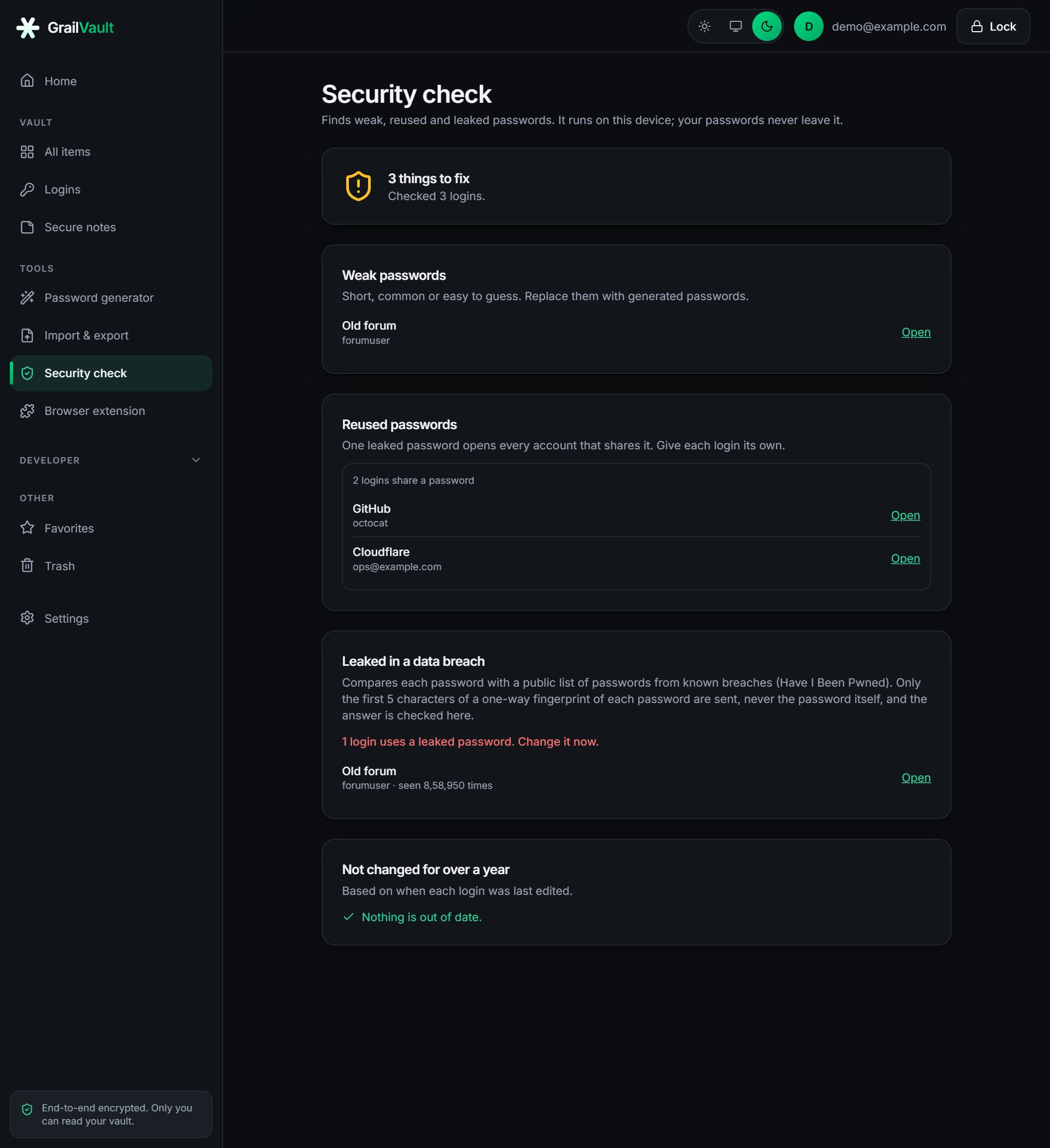This screenshot has height=1148, width=1050.
Task: Open the Cloudflare reused login
Action: [905, 559]
